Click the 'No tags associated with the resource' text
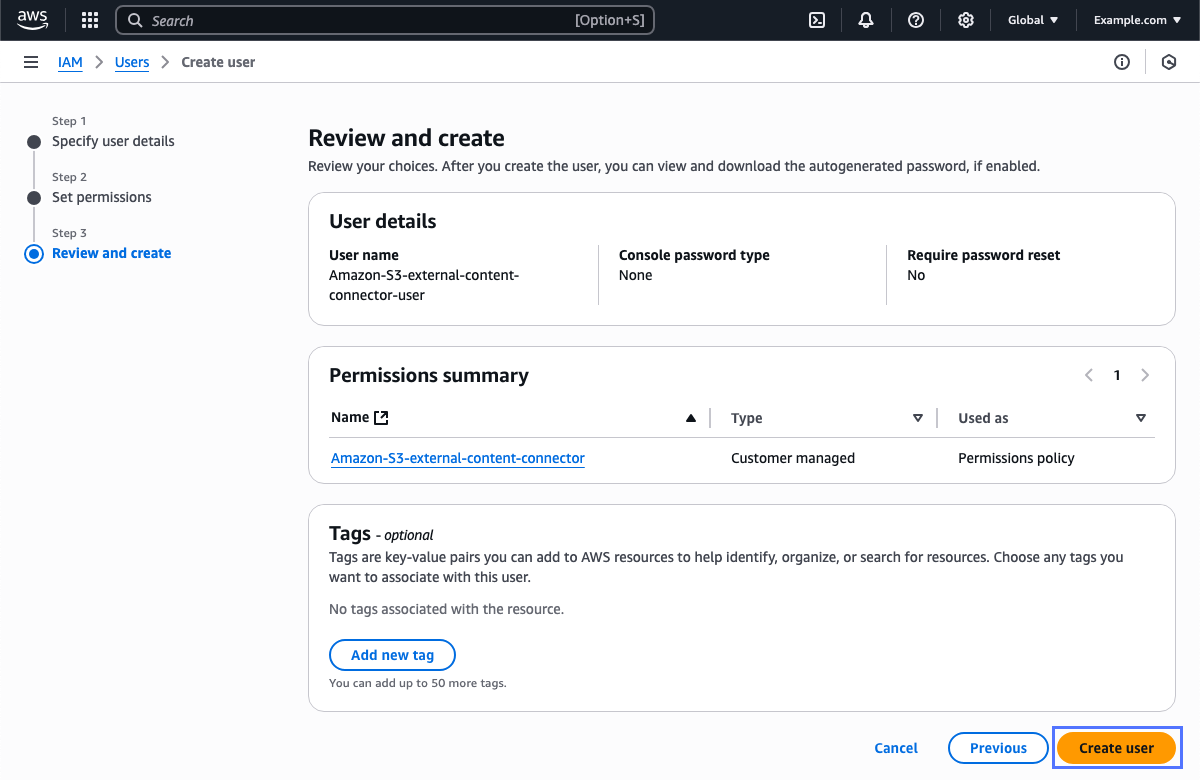This screenshot has width=1200, height=780. [446, 608]
